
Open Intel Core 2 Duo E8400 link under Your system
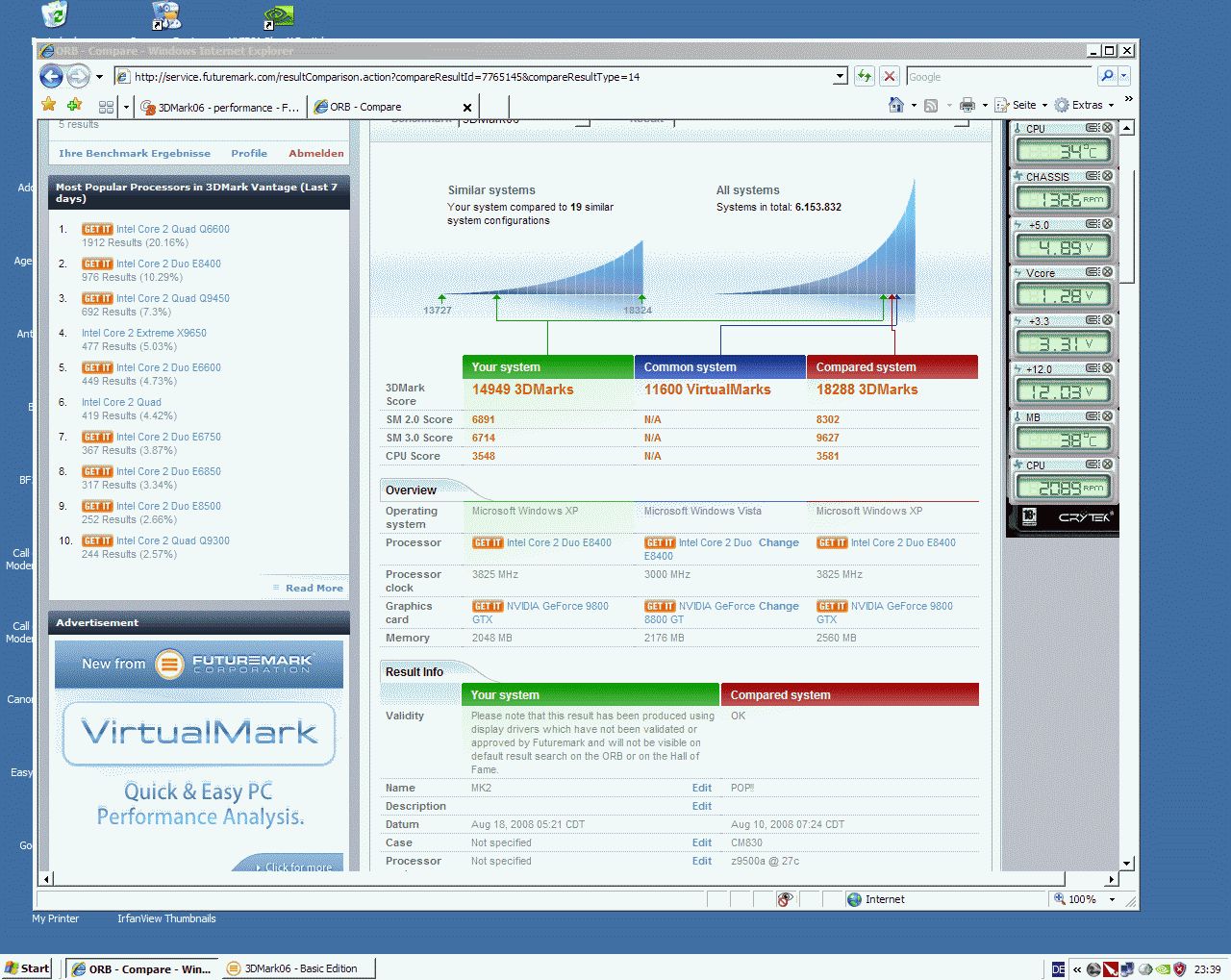click(x=560, y=542)
